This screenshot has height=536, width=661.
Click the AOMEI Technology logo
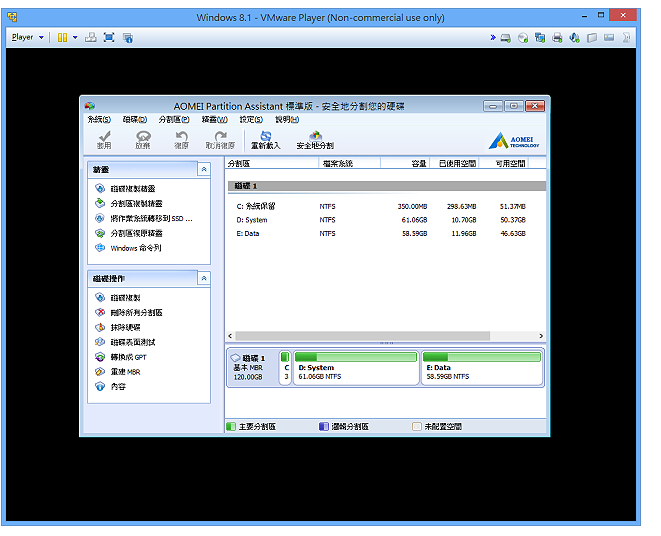(x=514, y=140)
